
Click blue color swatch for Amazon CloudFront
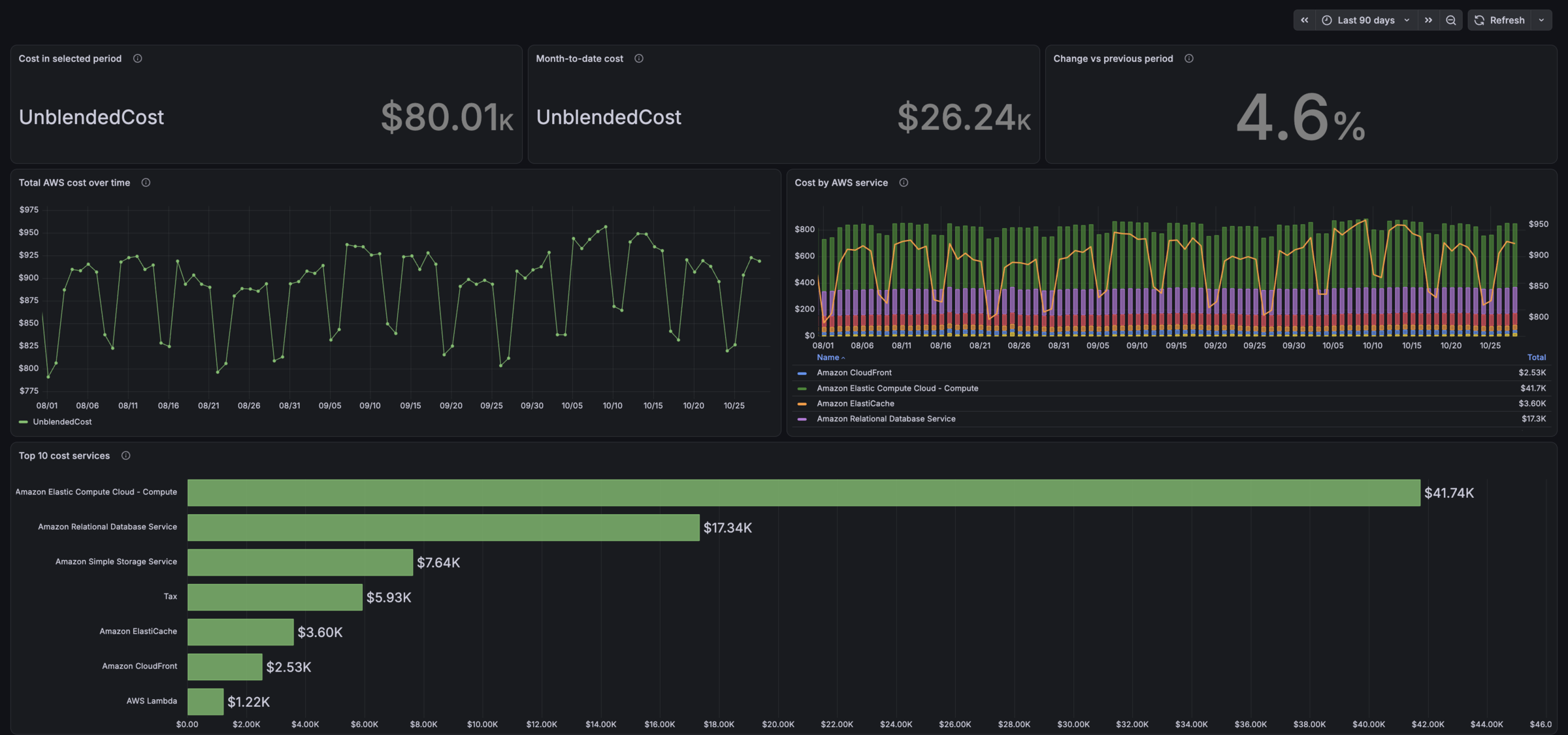tap(802, 373)
